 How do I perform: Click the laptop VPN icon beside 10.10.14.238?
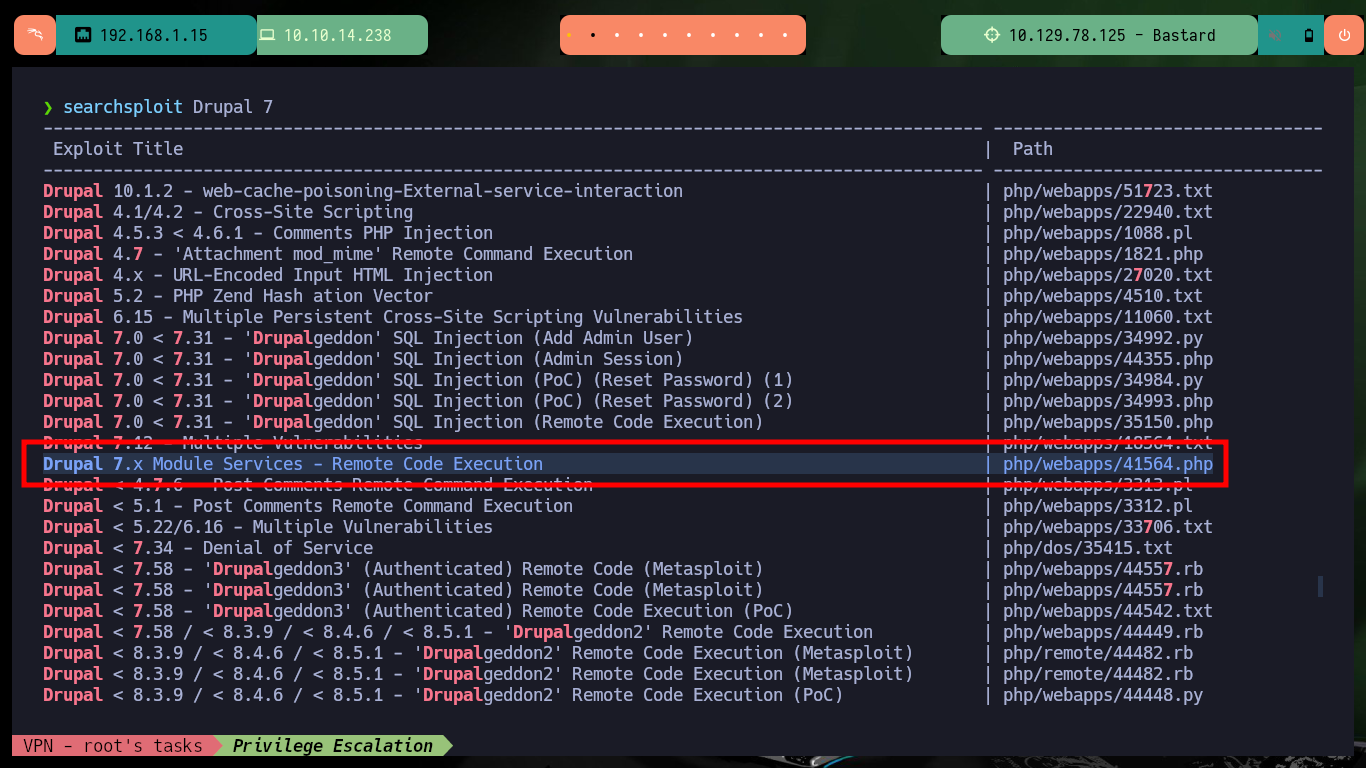[x=267, y=35]
